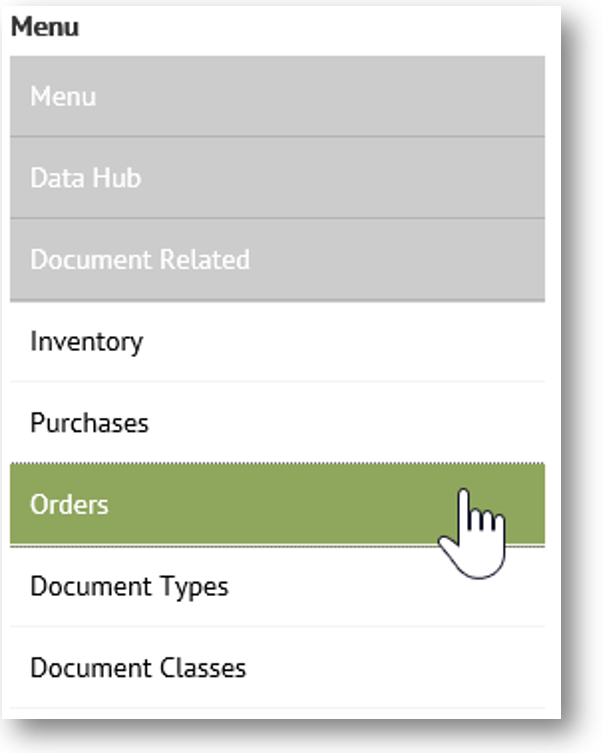This screenshot has width=603, height=753.
Task: Click the bold Menu heading text
Action: pyautogui.click(x=45, y=27)
